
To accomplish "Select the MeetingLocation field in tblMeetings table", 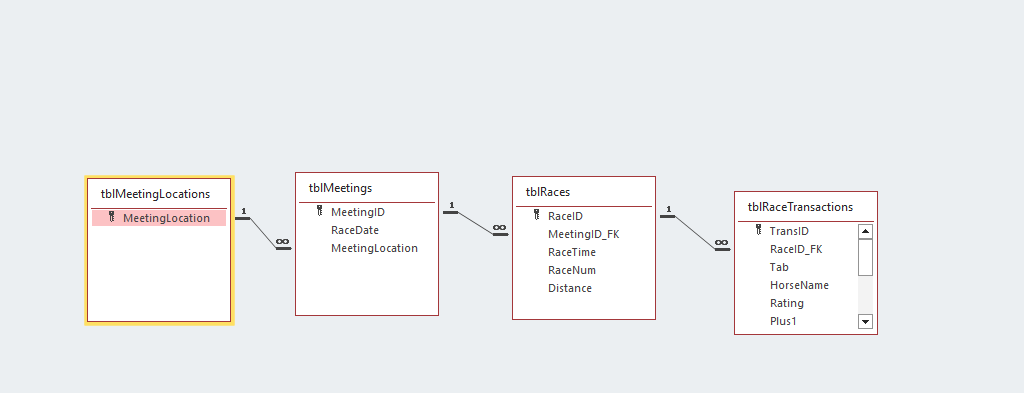I will tap(374, 248).
